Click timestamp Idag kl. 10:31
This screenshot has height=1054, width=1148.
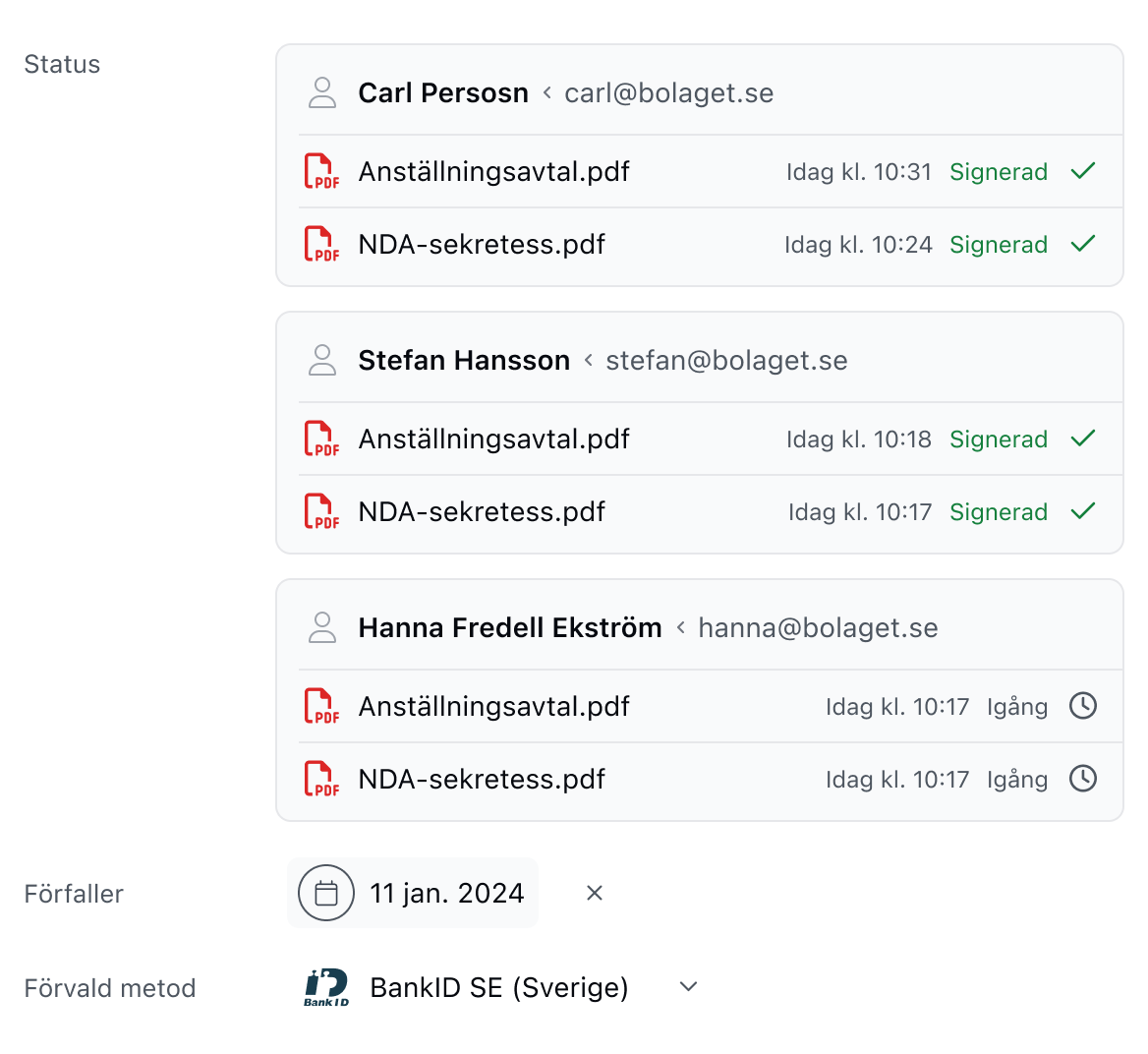[859, 172]
